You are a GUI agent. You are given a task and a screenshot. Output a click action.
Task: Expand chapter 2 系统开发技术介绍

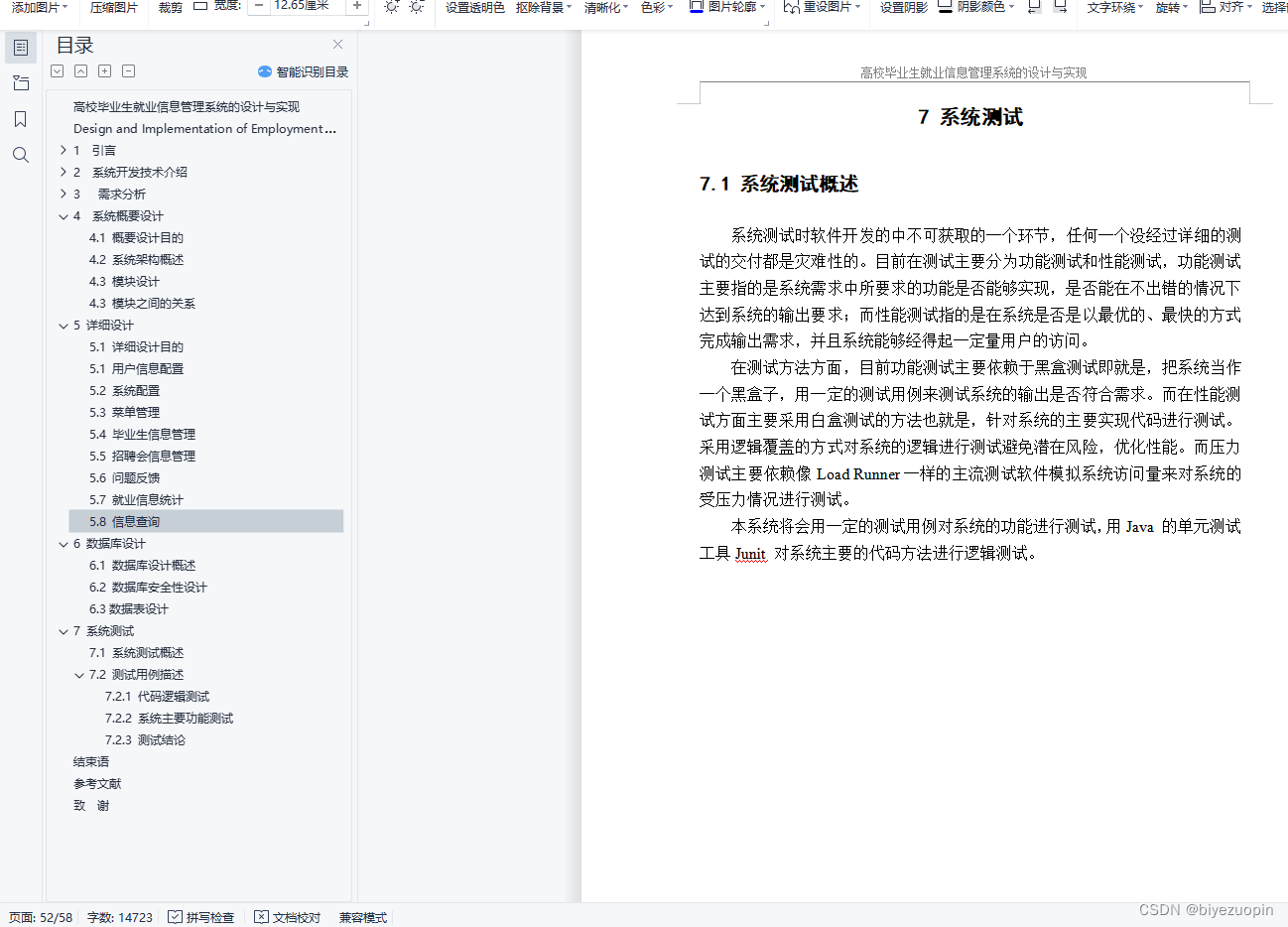pyautogui.click(x=64, y=172)
